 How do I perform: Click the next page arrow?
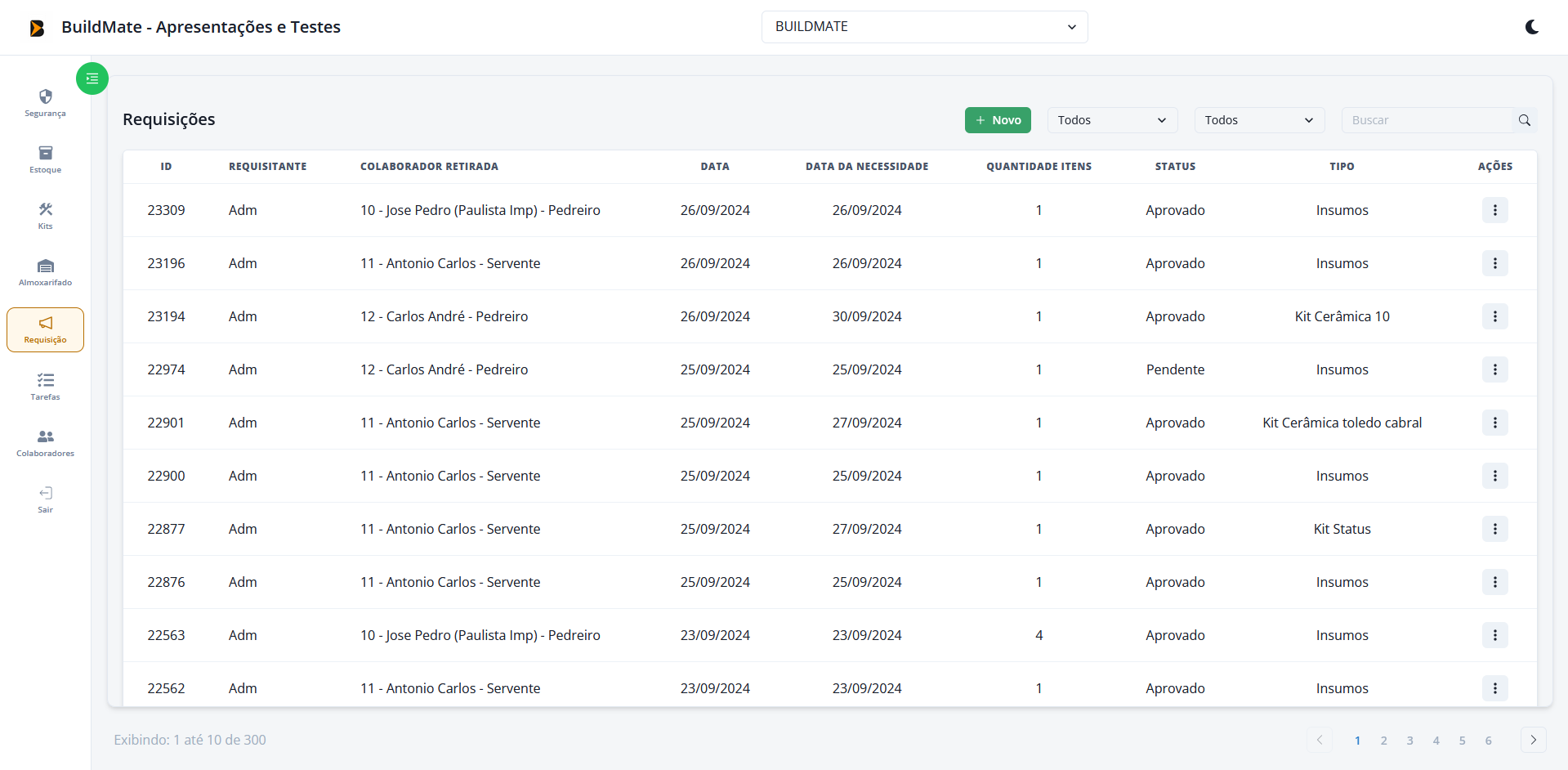point(1533,740)
